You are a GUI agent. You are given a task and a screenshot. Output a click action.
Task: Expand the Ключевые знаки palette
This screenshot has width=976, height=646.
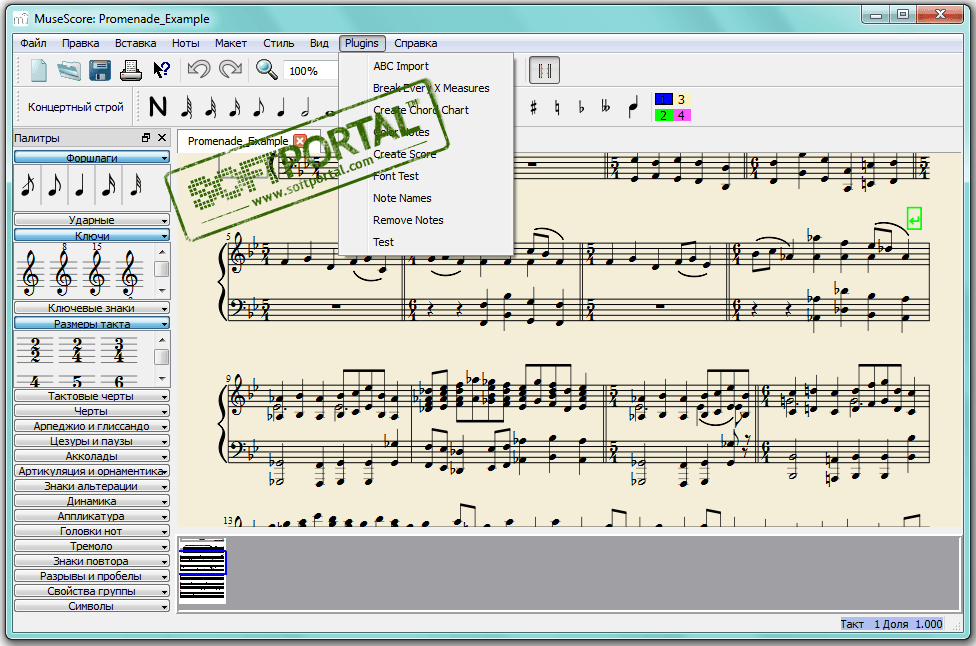[92, 308]
